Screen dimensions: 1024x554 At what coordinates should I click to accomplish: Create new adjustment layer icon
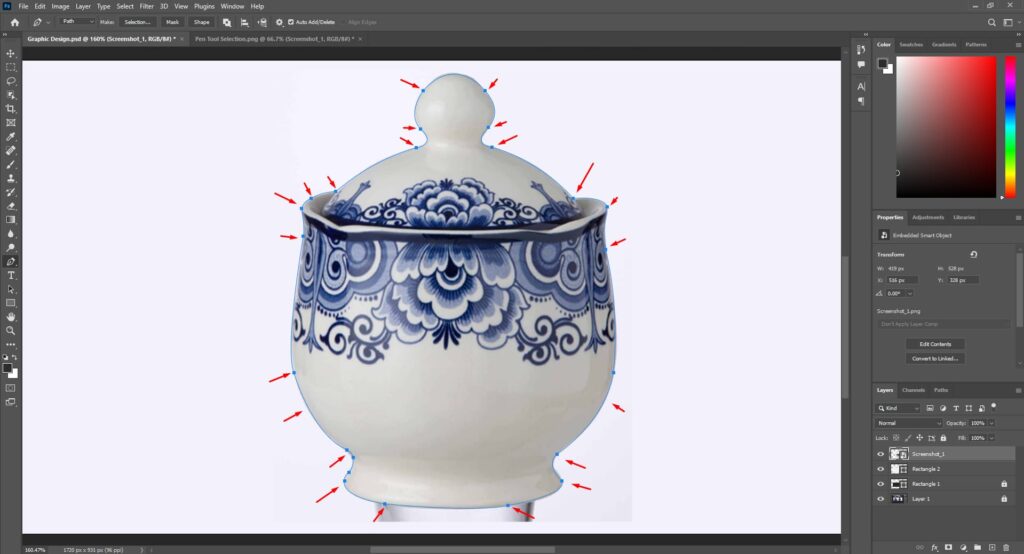click(963, 547)
